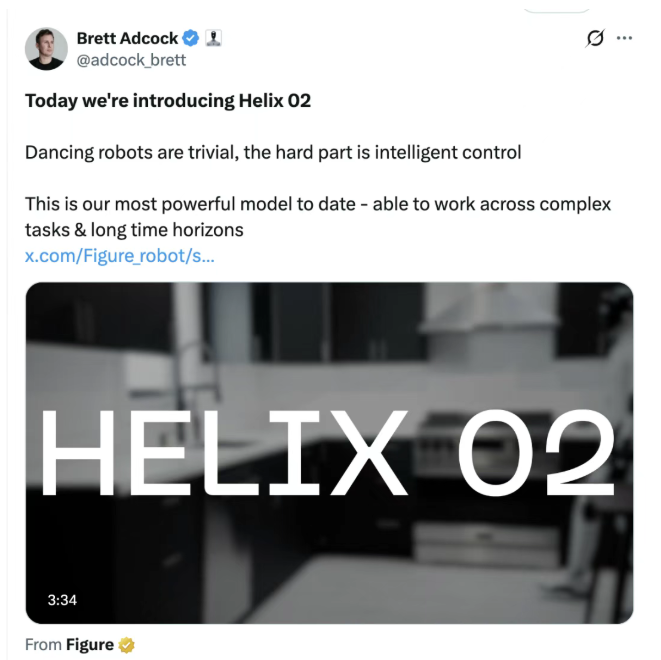Viewport: 661px width, 660px height.
Task: Click the 'tasks & long time horizons' text line
Action: pos(134,230)
